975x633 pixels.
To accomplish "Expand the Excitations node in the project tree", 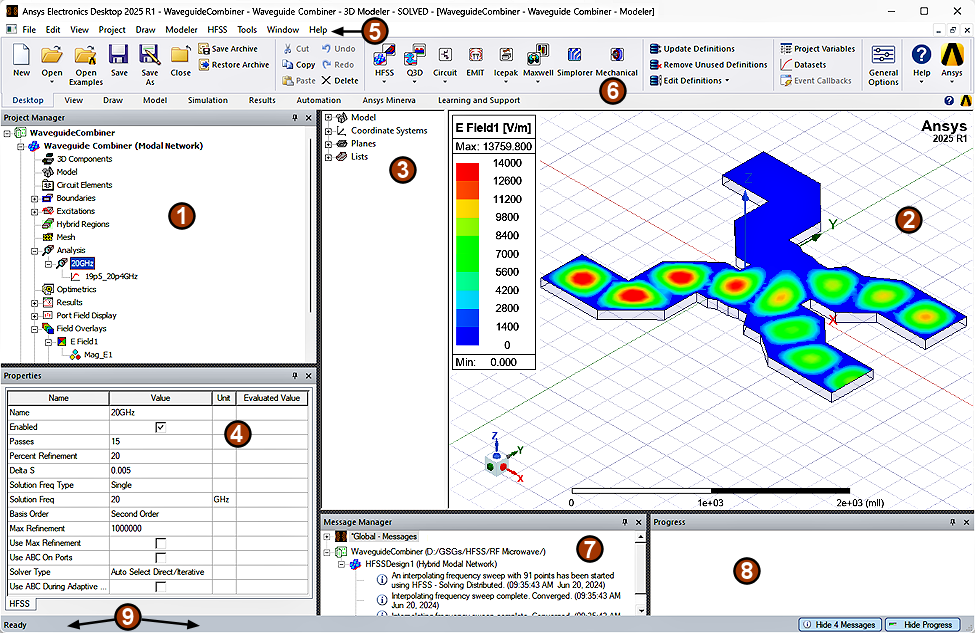I will point(35,211).
